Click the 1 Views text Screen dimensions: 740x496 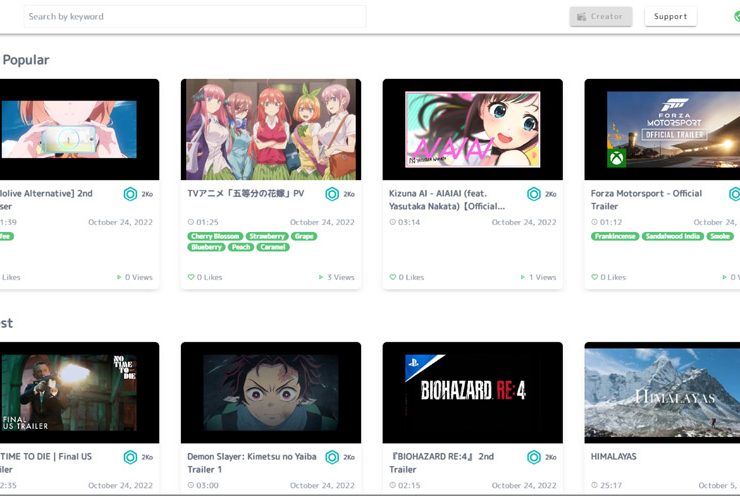(543, 277)
